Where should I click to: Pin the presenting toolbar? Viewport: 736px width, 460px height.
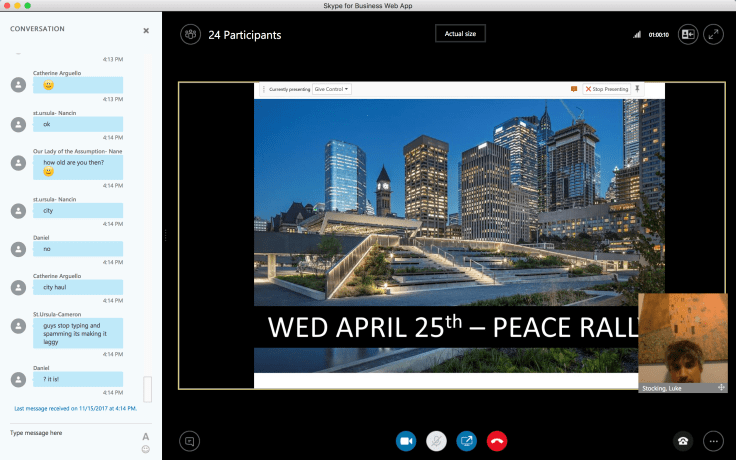pos(637,89)
